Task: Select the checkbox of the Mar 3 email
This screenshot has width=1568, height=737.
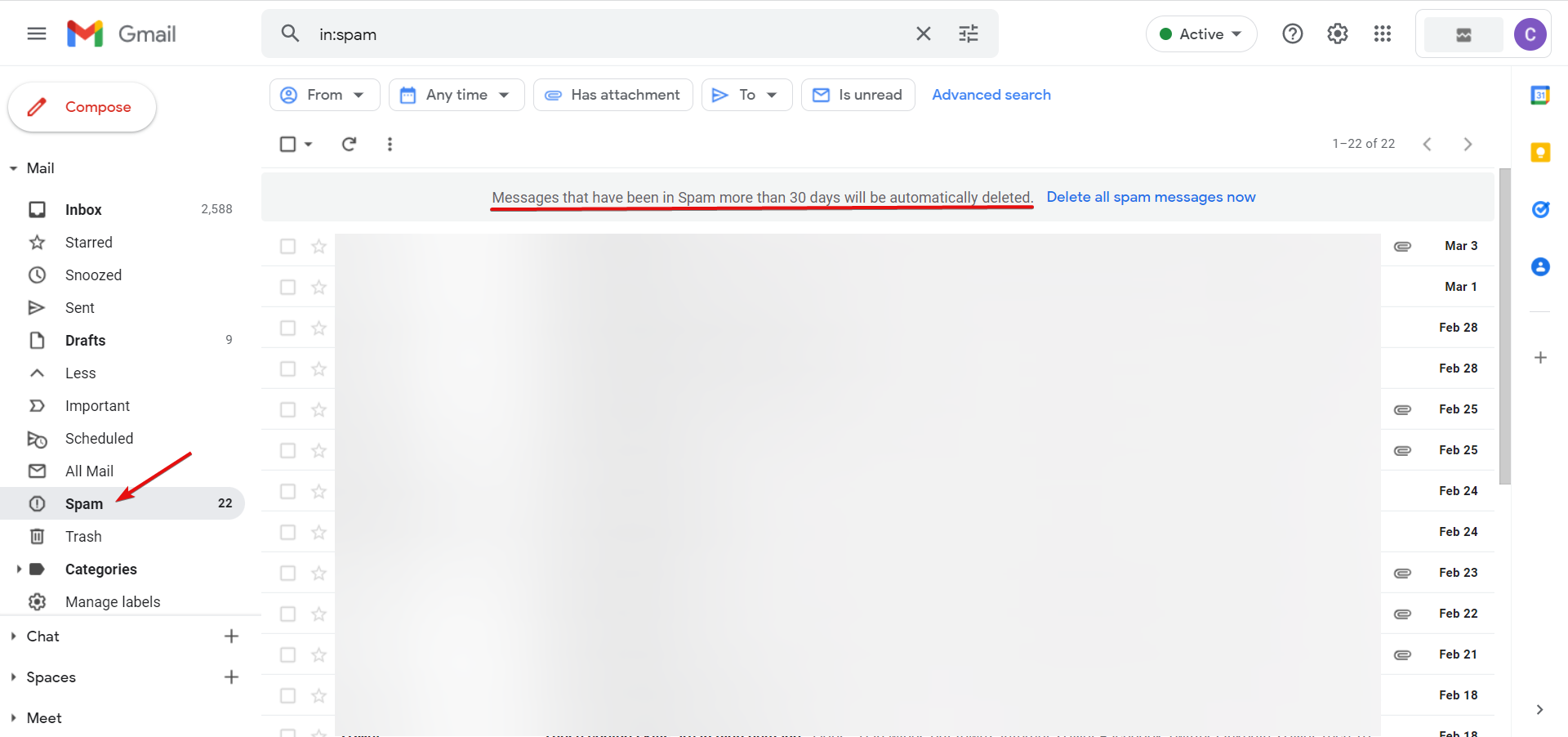Action: (287, 246)
